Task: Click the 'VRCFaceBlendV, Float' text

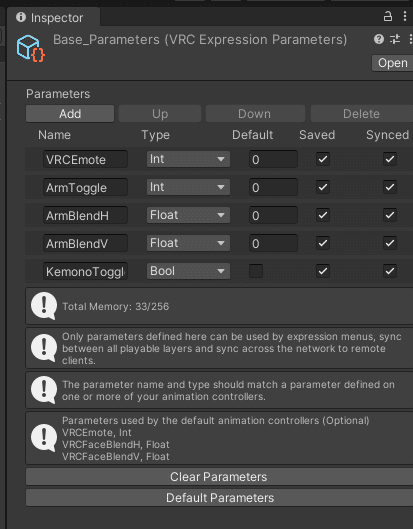Action: pos(116,457)
